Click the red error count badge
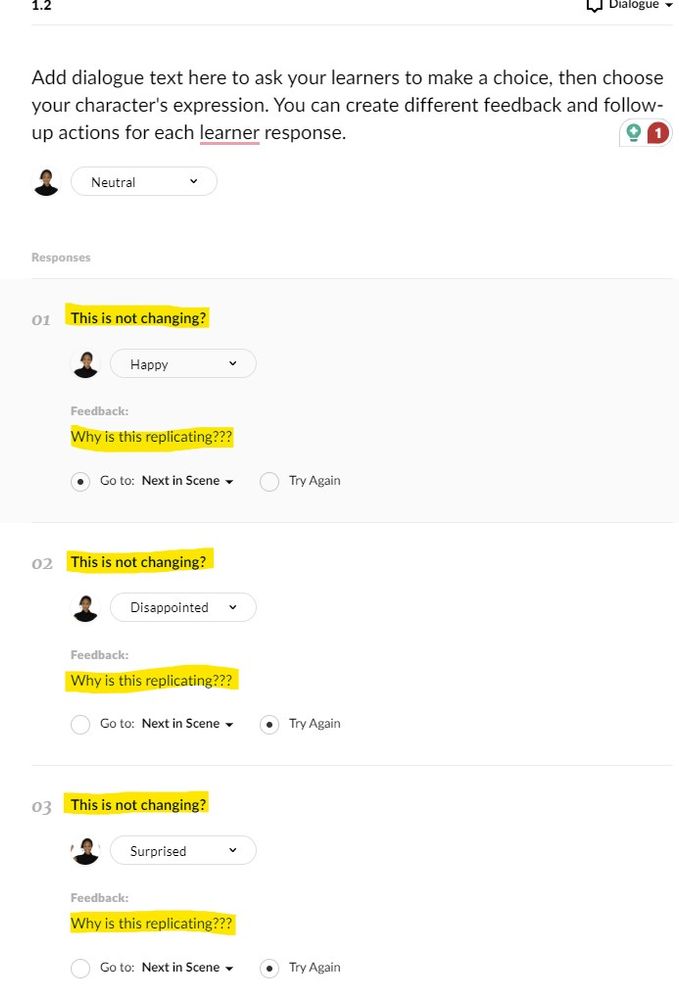 657,133
